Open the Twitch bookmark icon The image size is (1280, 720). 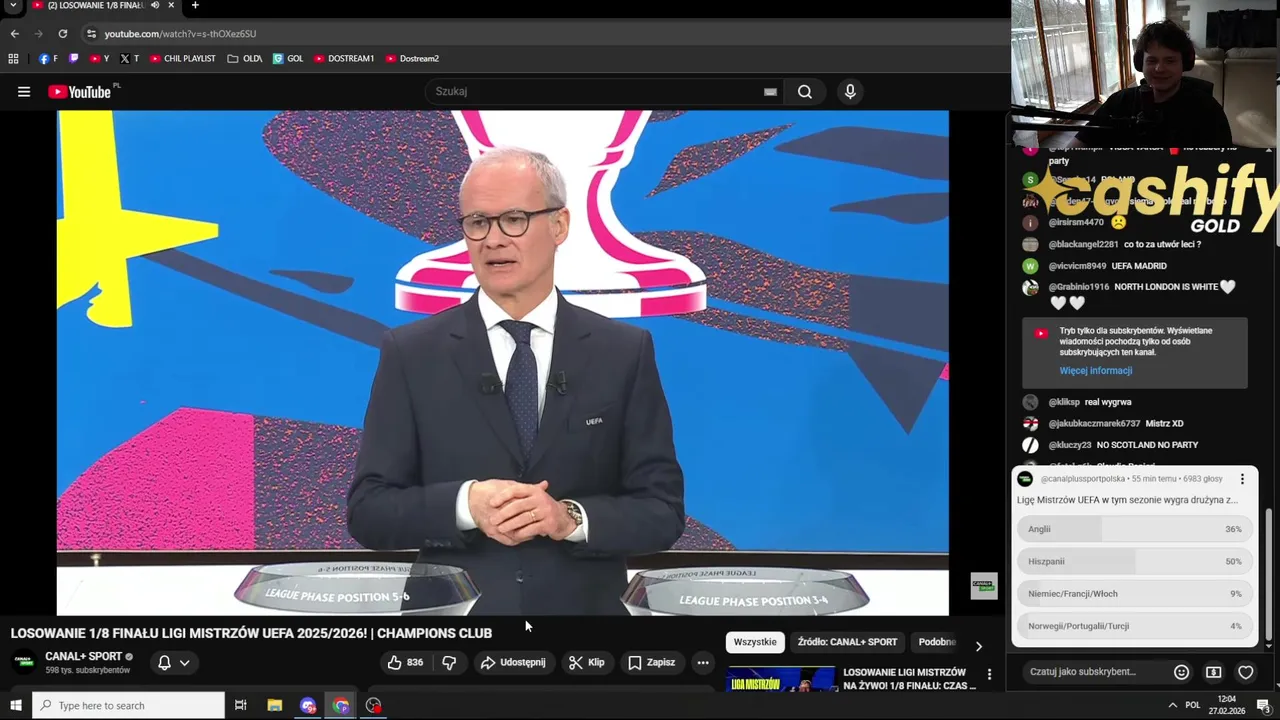(74, 59)
